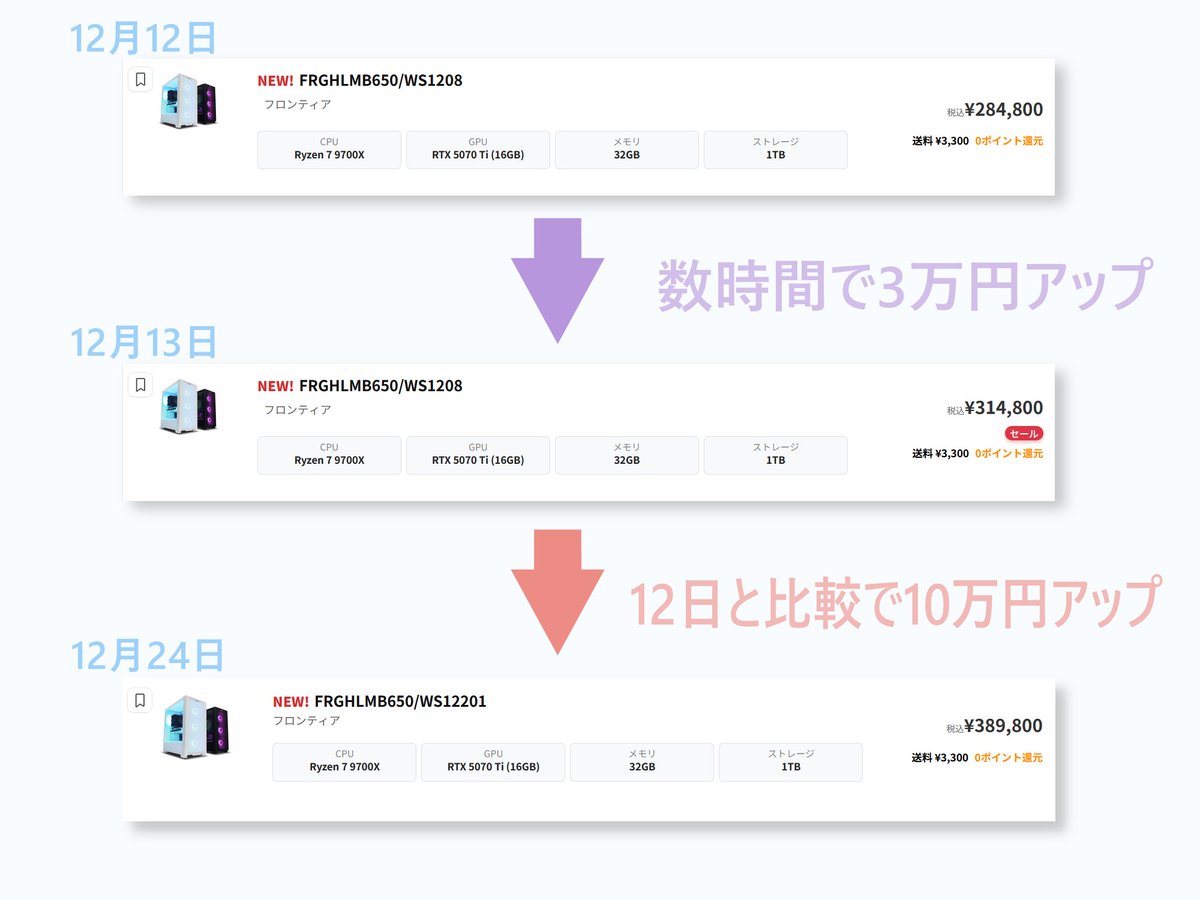The image size is (1200, 900).
Task: Select CPU Ryzen 7 9700X chip, ¥284,800 card
Action: [x=329, y=150]
